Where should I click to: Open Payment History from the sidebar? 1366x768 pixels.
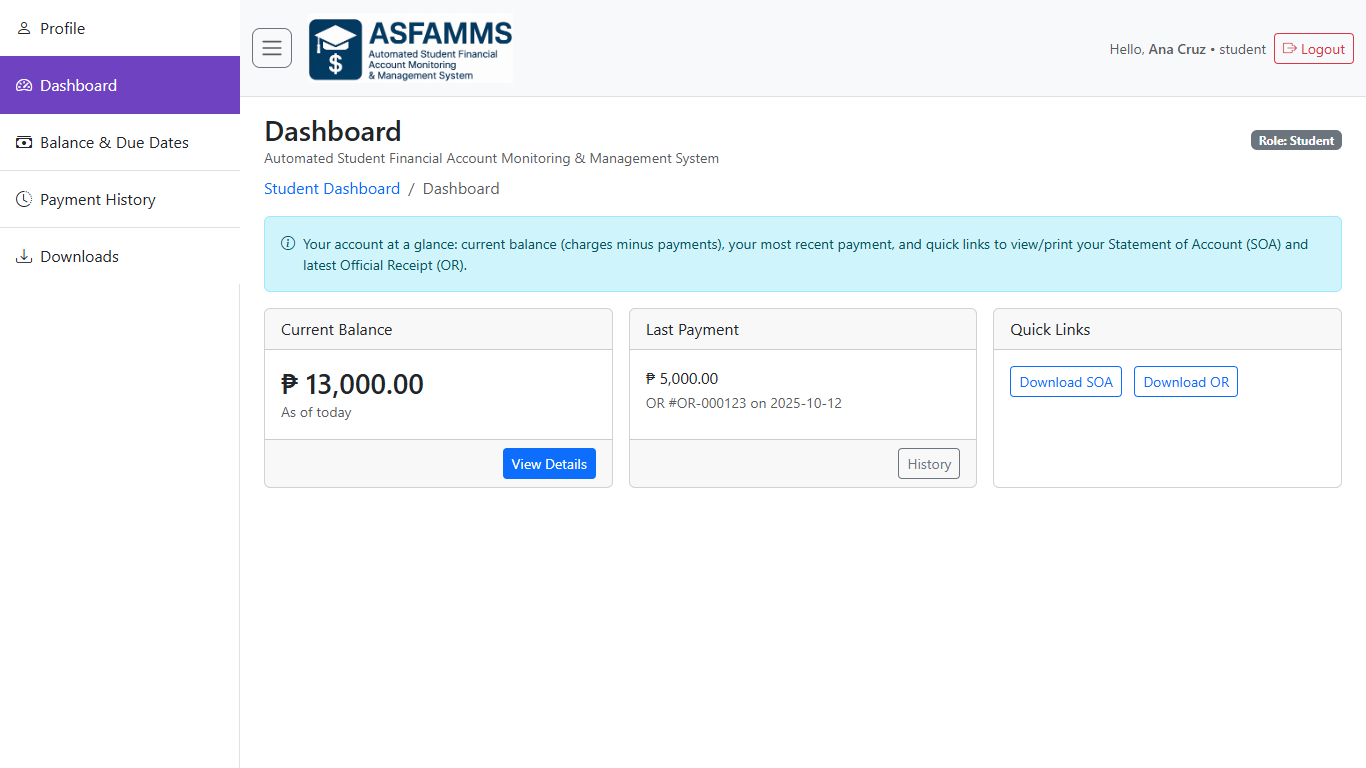(98, 200)
